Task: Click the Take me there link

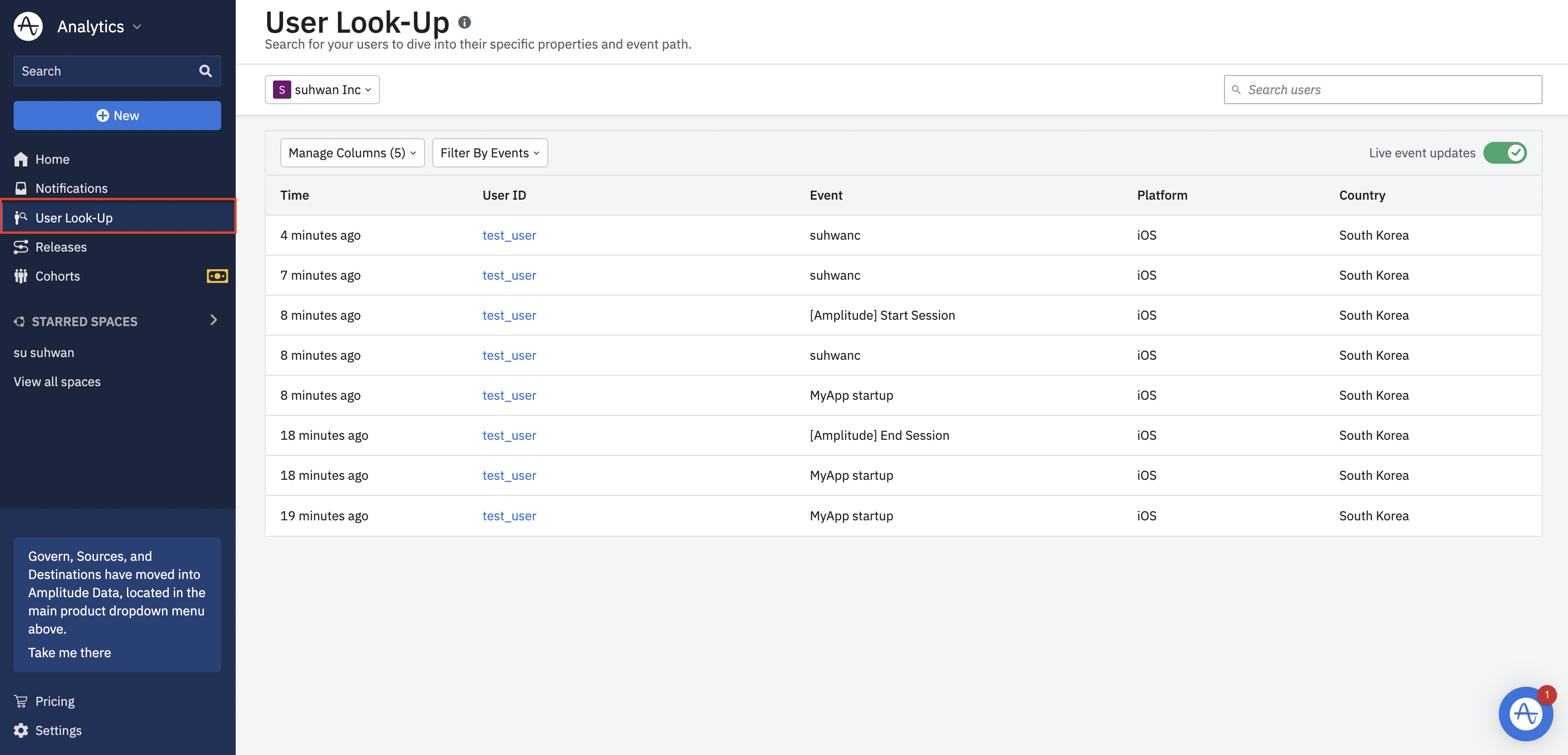Action: 70,652
